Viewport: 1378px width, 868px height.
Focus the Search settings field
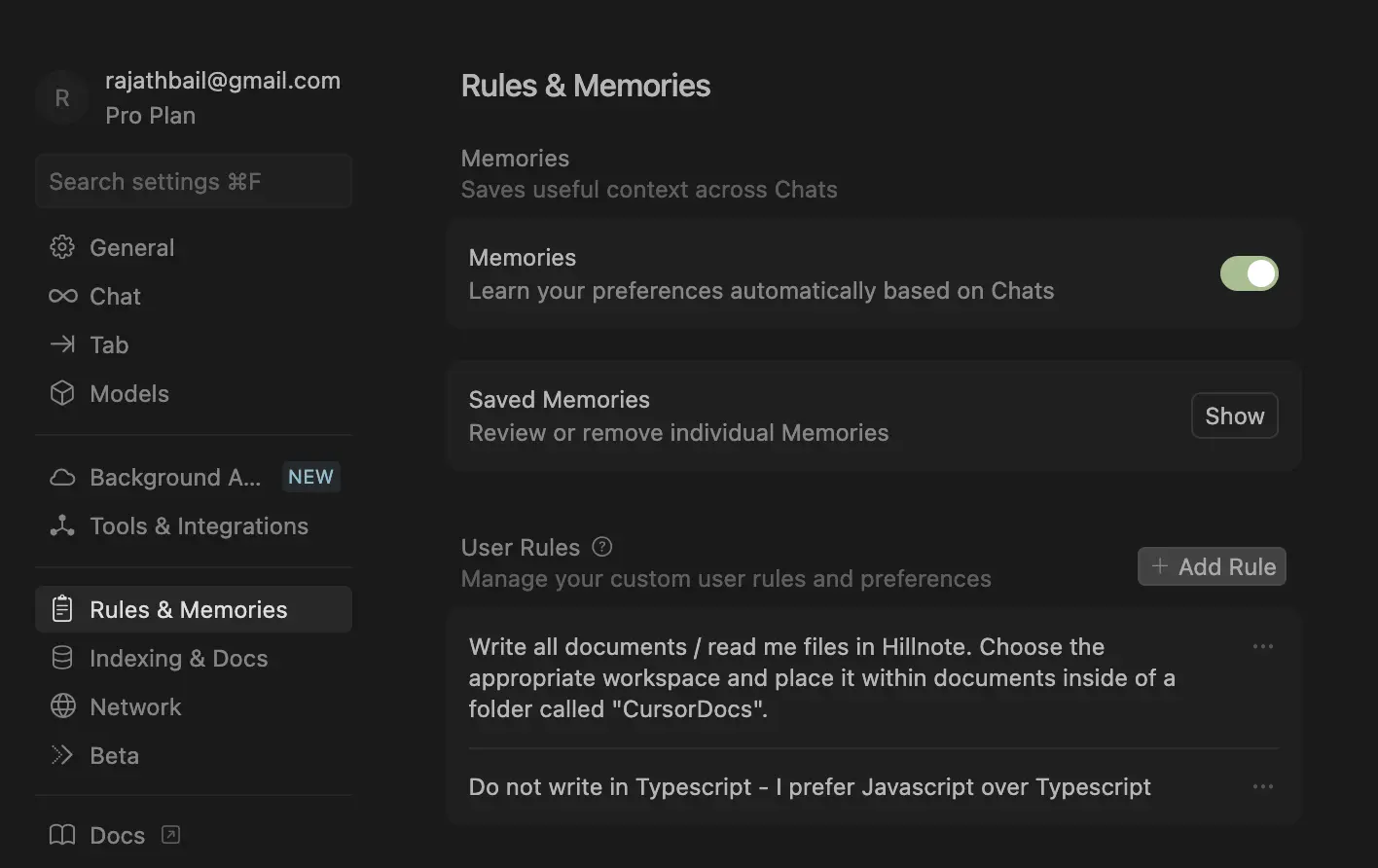coord(193,181)
